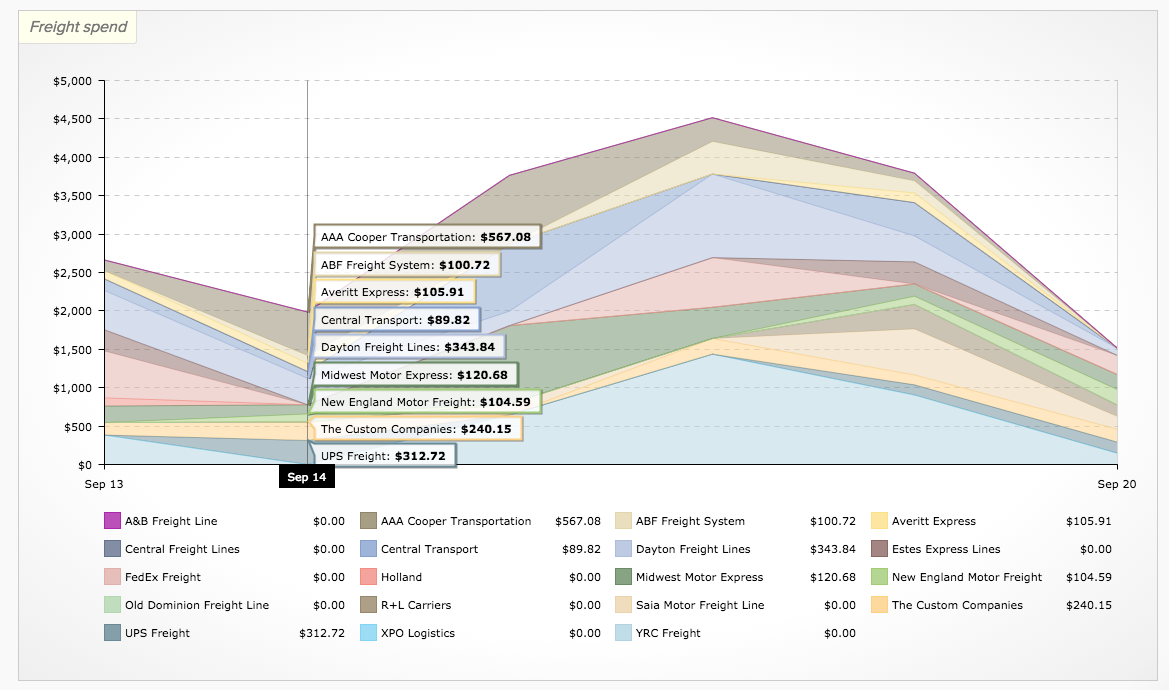Click the New England Motor Freight legend swatch
Image resolution: width=1169 pixels, height=690 pixels.
tap(880, 577)
